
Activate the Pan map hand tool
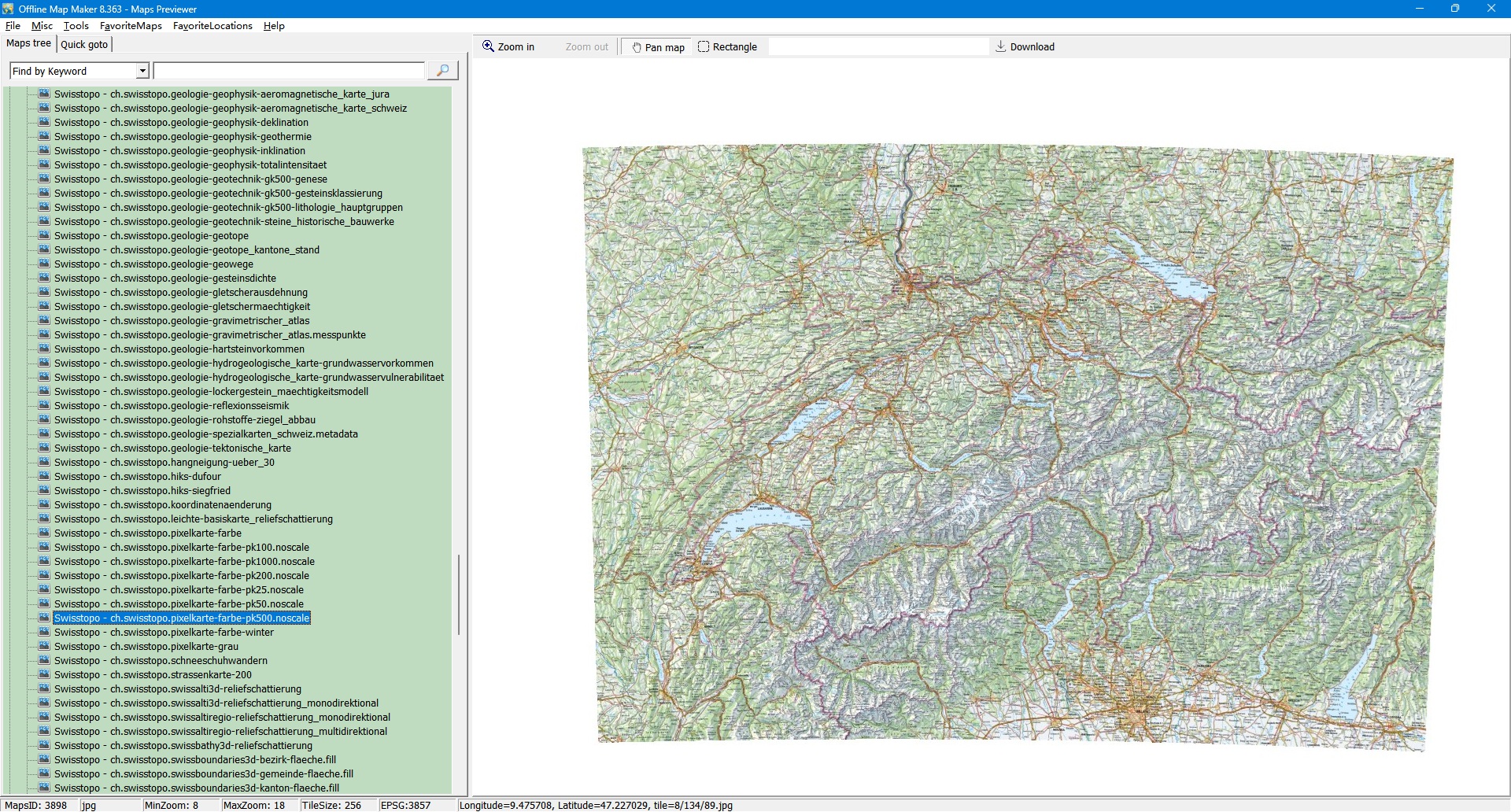[657, 47]
